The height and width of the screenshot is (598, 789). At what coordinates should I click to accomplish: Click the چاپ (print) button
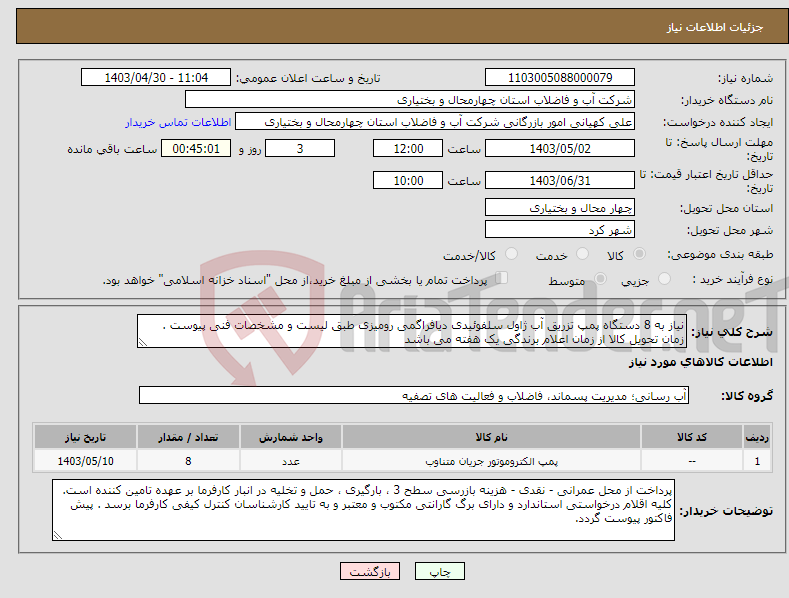439,571
